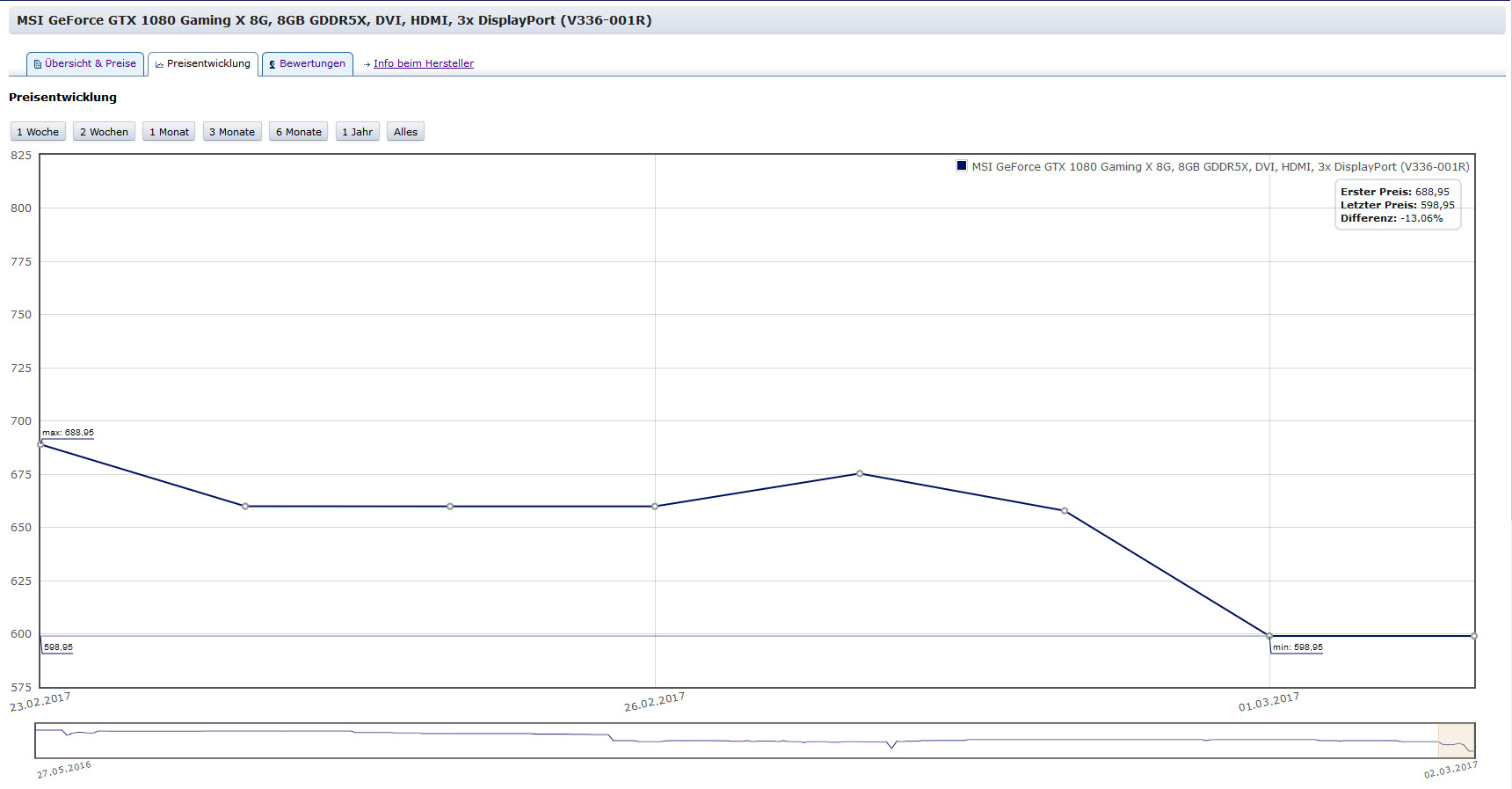This screenshot has width=1512, height=789.
Task: Toggle the dark blue legend swatch
Action: (962, 165)
